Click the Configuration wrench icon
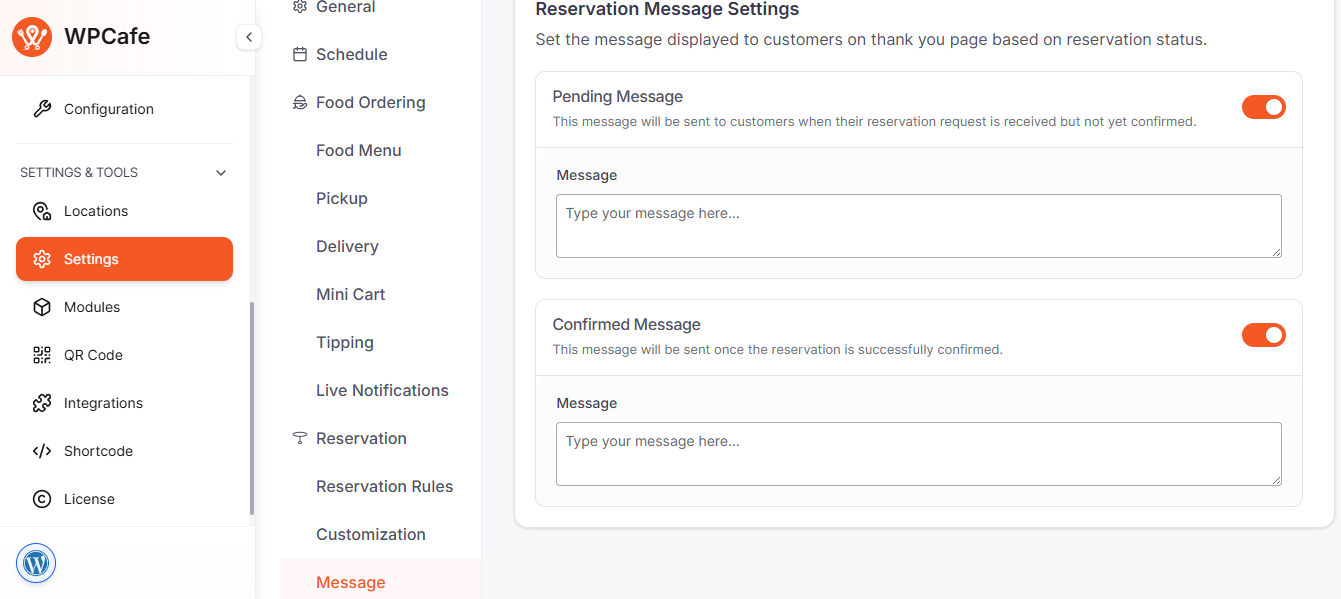This screenshot has width=1341, height=599. tap(42, 109)
